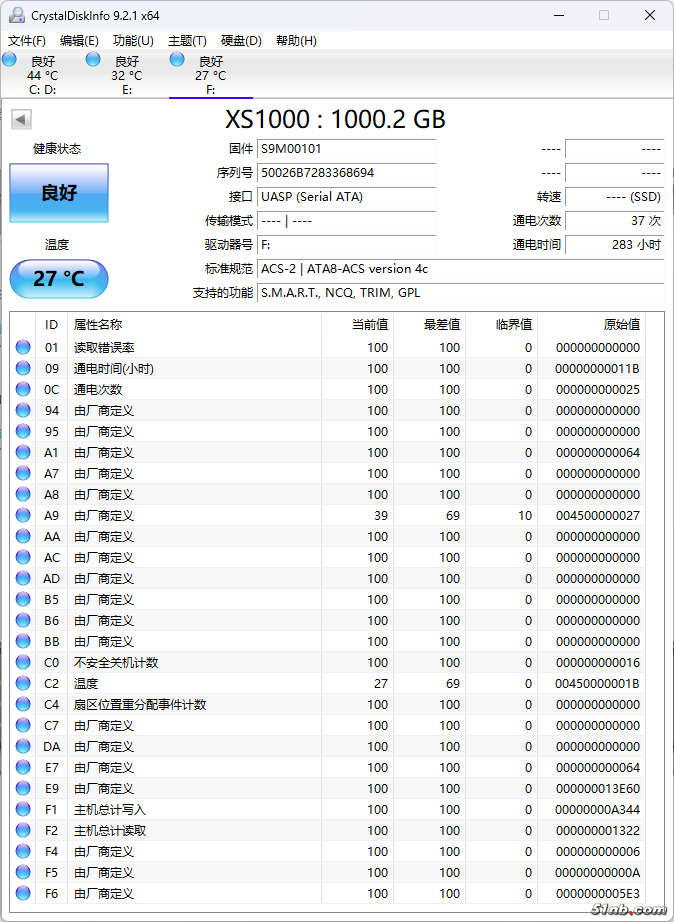Viewport: 674px width, 922px height.
Task: Click the status orb for attribute A9
Action: coord(23,516)
